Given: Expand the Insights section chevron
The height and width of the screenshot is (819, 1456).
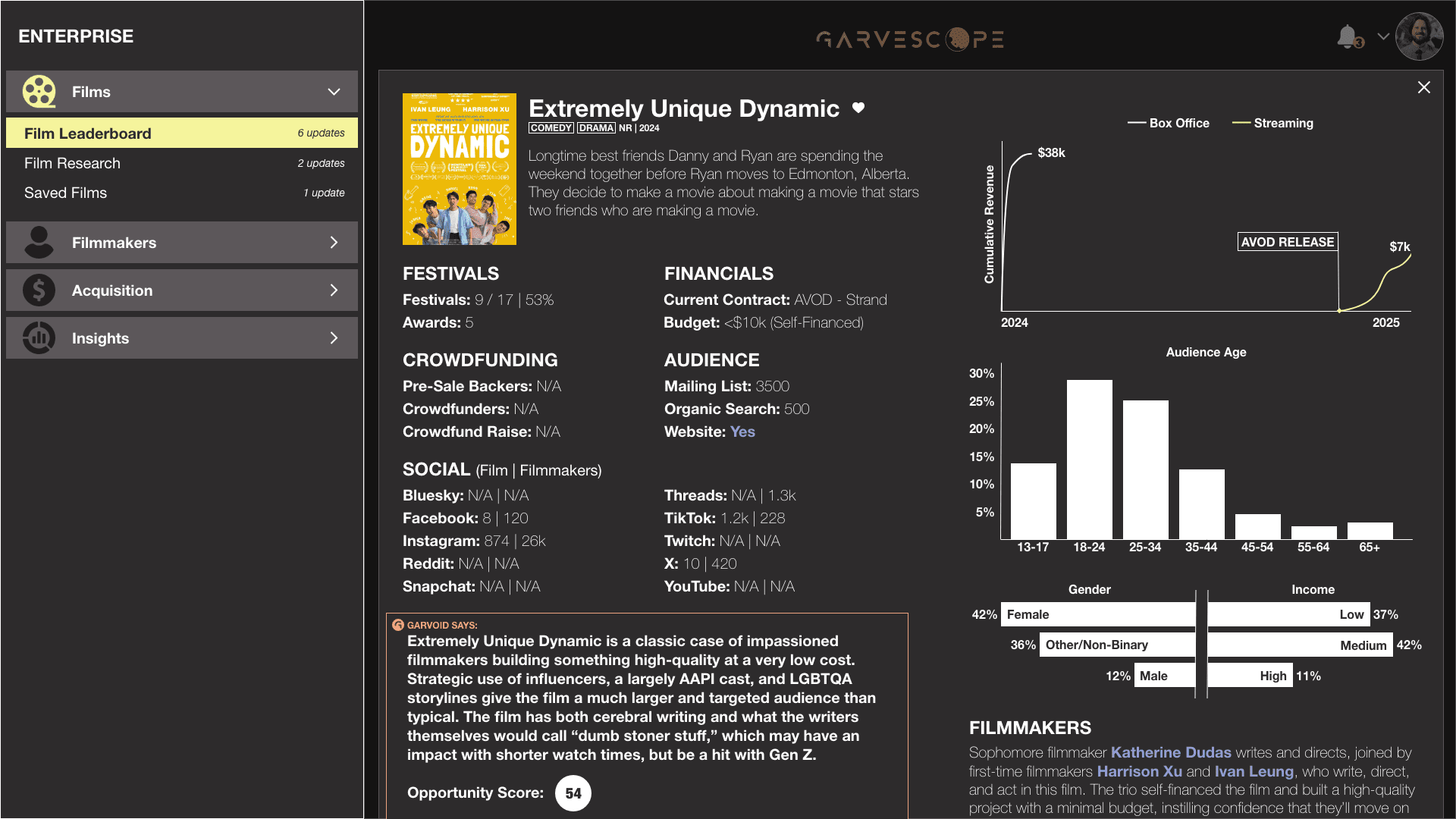Looking at the screenshot, I should tap(334, 338).
